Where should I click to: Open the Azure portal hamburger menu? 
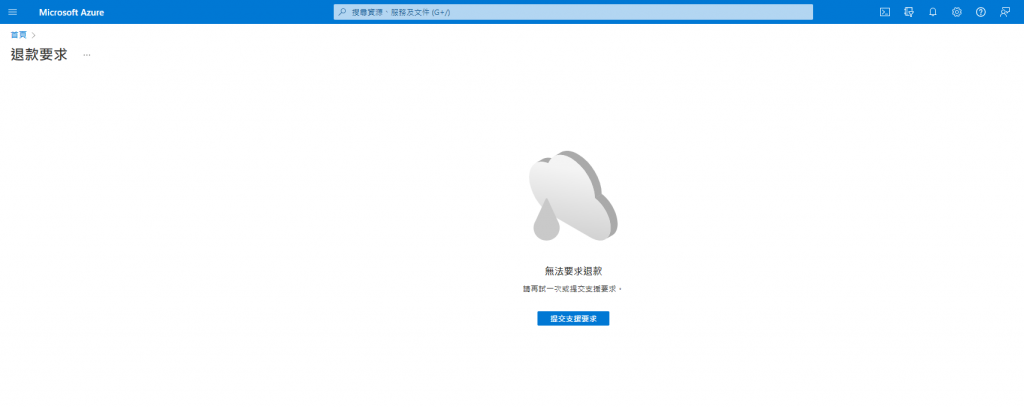pyautogui.click(x=12, y=12)
